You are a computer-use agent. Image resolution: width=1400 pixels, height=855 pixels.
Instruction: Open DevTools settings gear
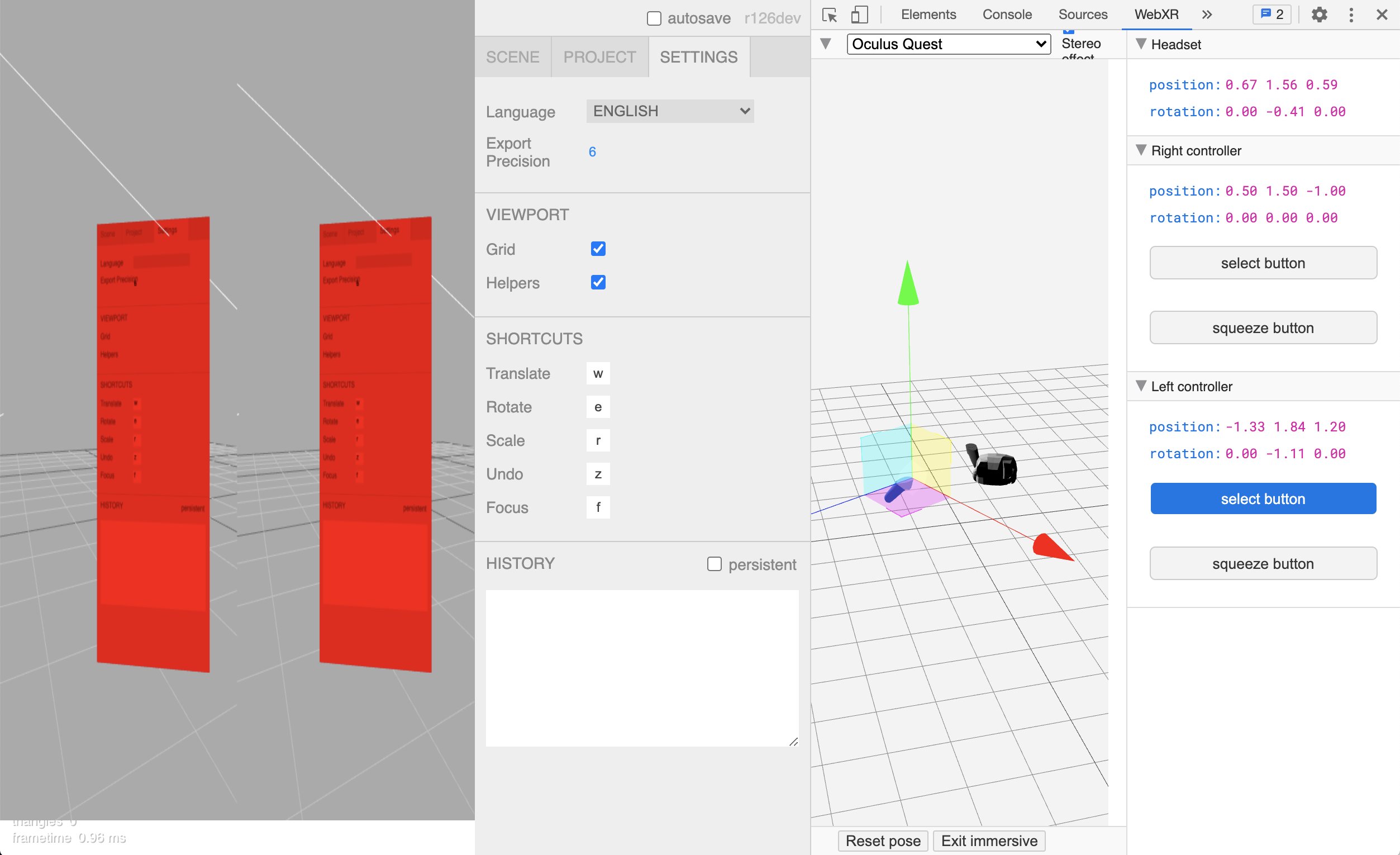[1319, 15]
